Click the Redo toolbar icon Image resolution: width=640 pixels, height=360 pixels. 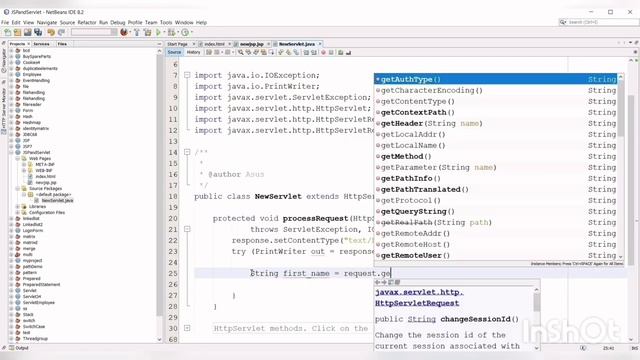click(x=62, y=32)
